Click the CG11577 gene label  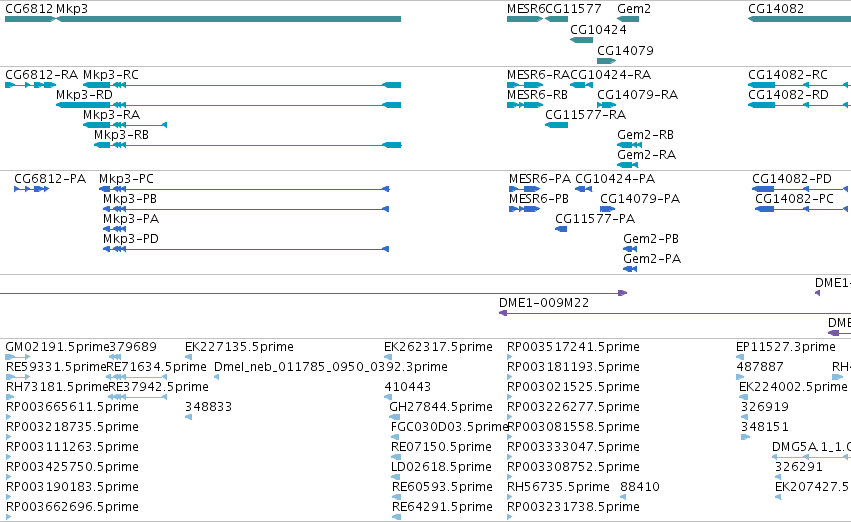click(x=574, y=9)
